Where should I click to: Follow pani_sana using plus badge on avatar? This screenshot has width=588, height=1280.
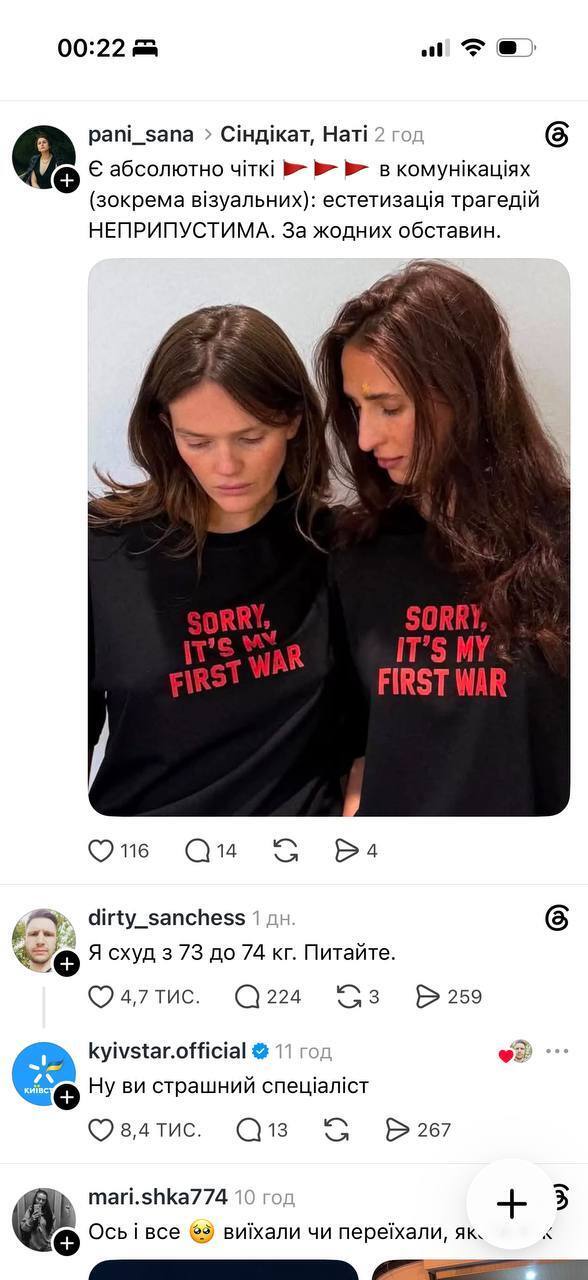click(67, 180)
